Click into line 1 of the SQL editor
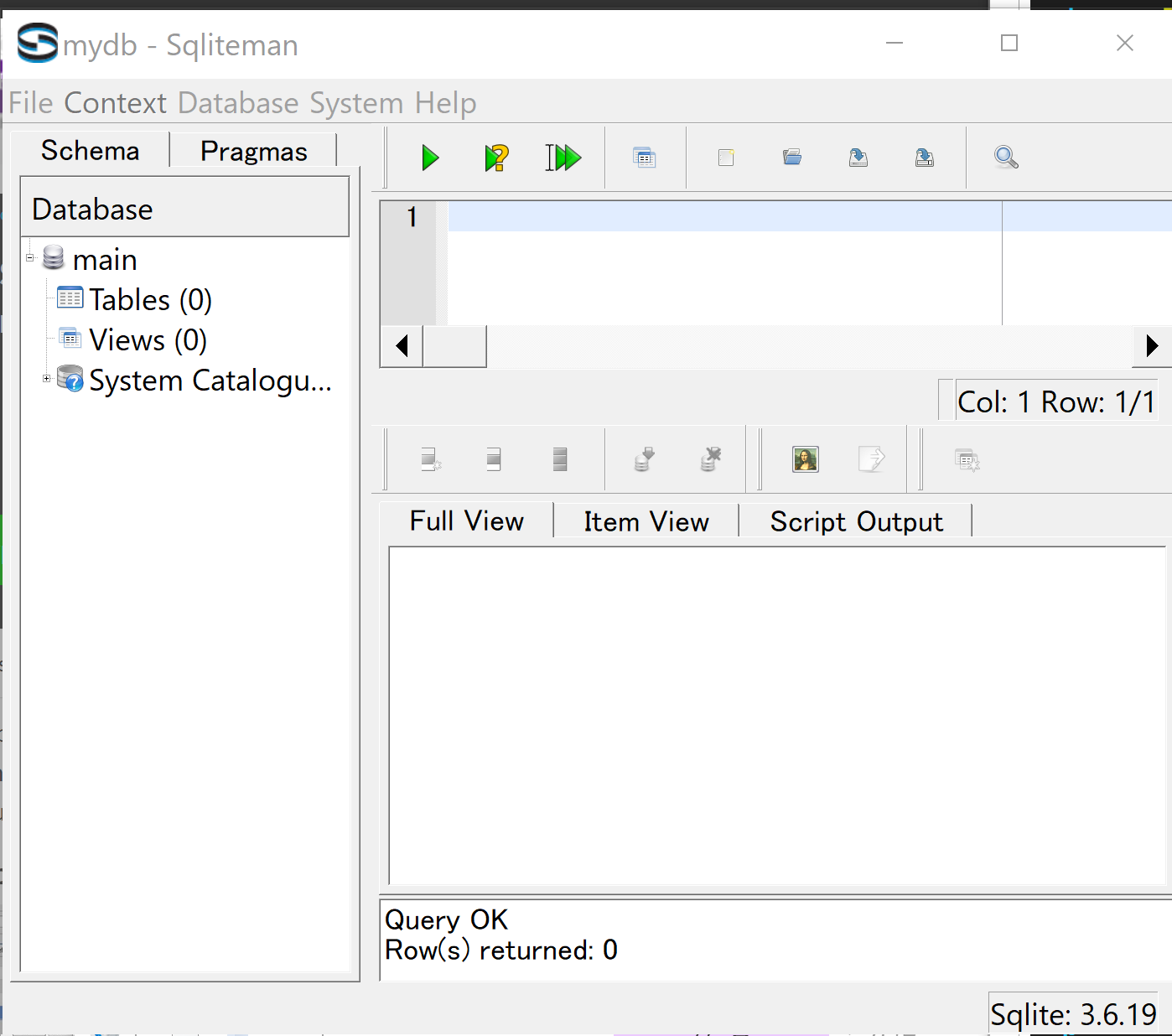Image resolution: width=1172 pixels, height=1036 pixels. coord(810,216)
